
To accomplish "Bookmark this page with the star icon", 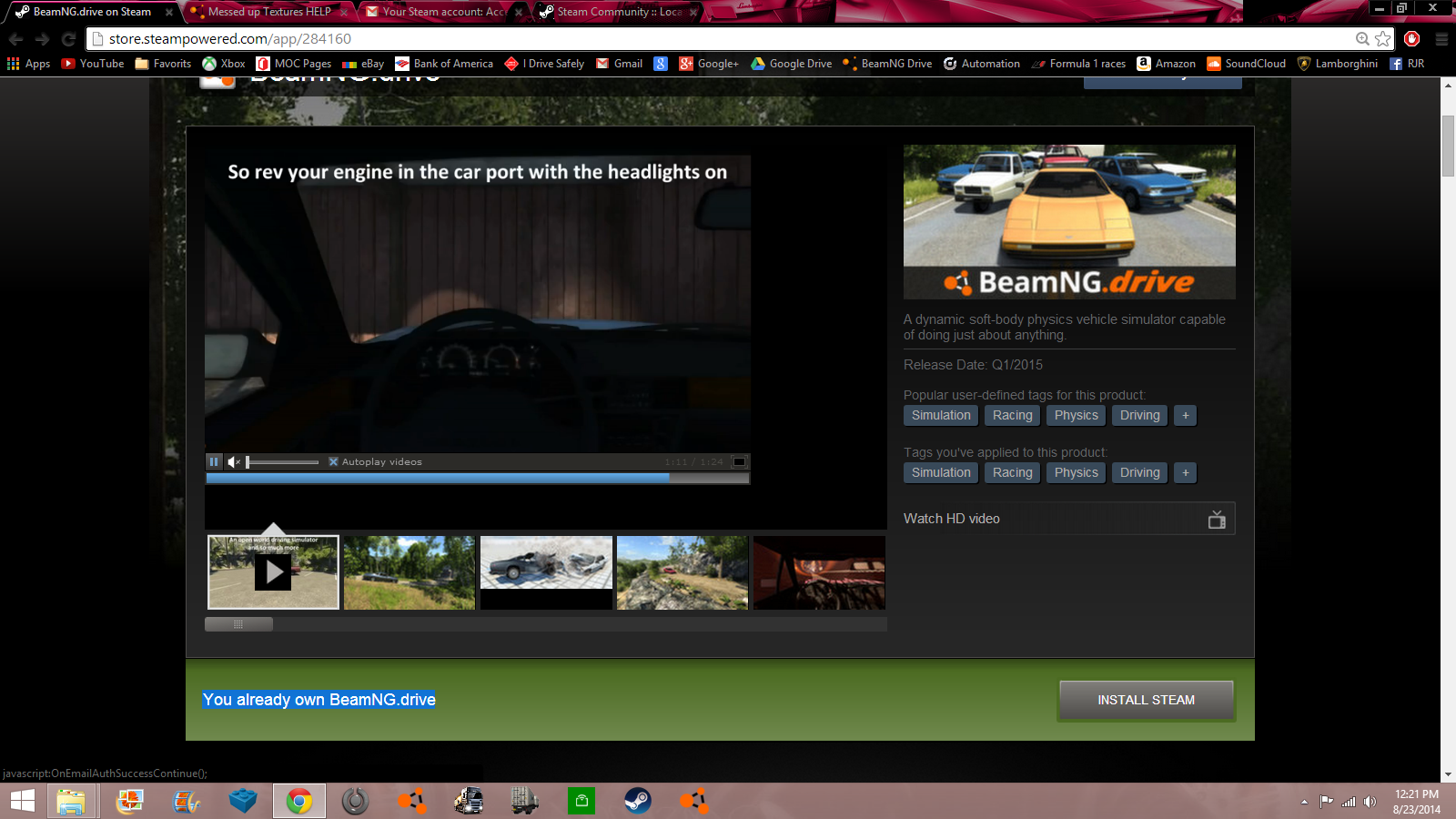I will tap(1383, 38).
